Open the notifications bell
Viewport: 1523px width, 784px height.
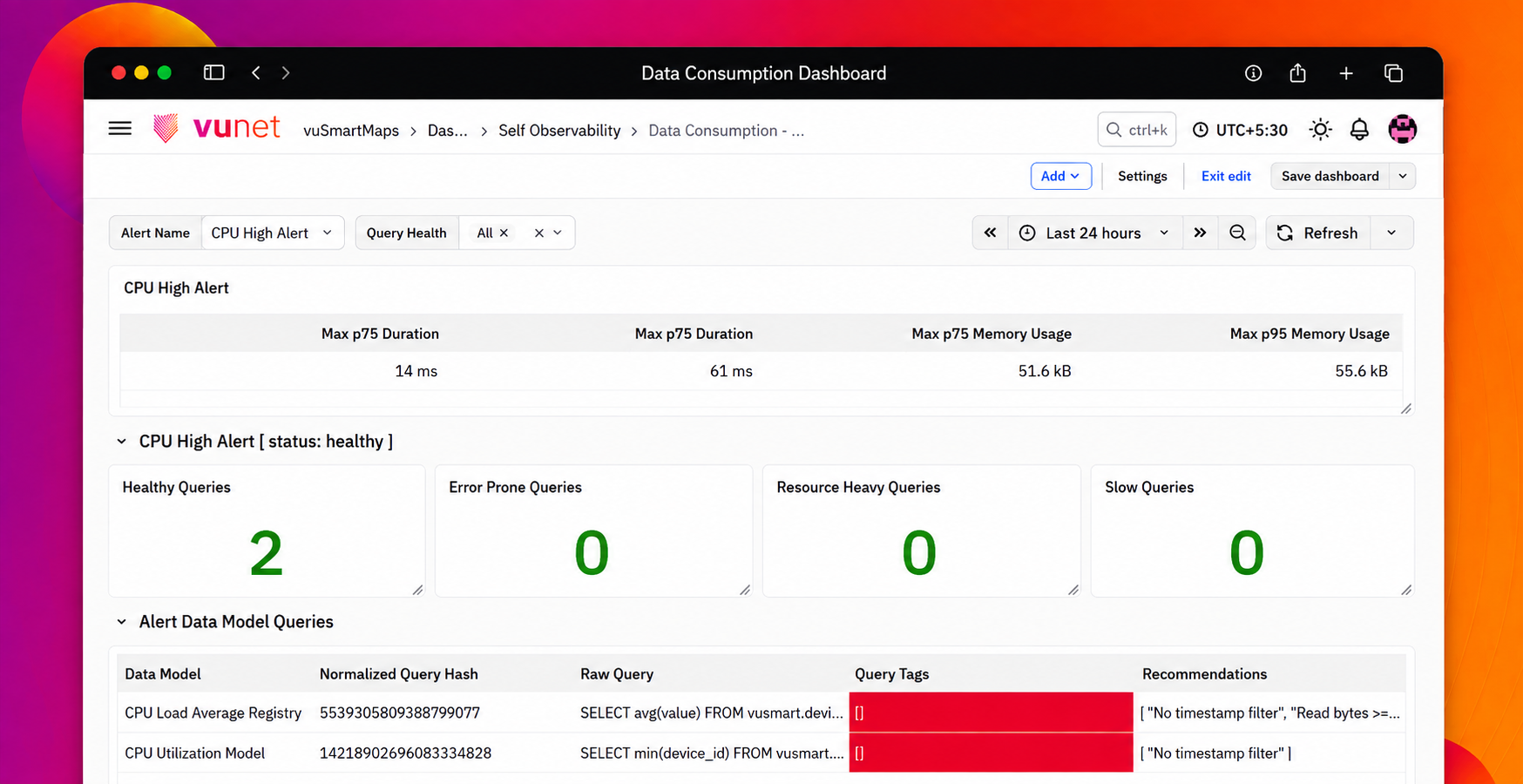pos(1359,130)
